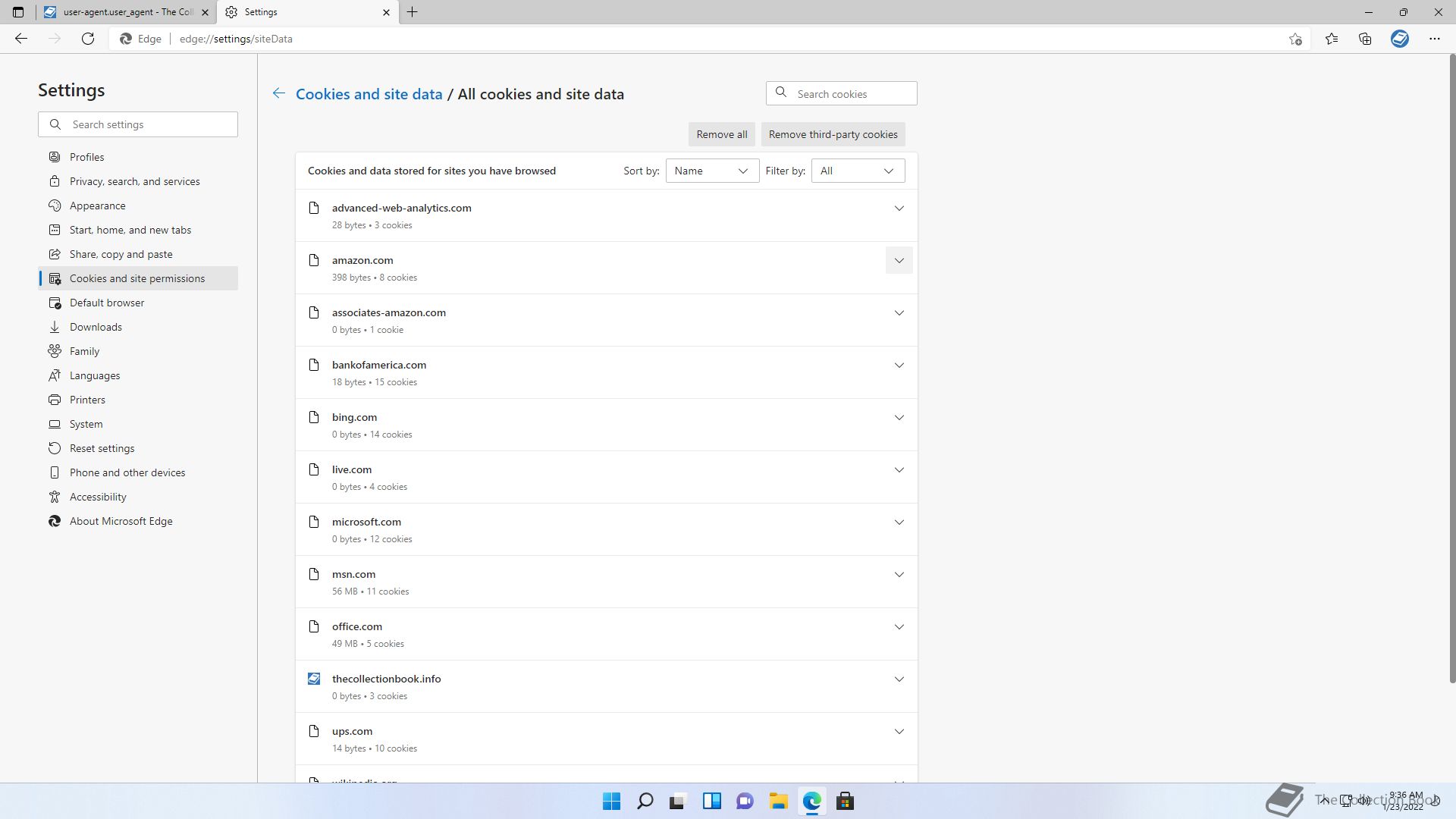Viewport: 1456px width, 819px height.
Task: Open Start, home, and new tabs
Action: coord(138,230)
